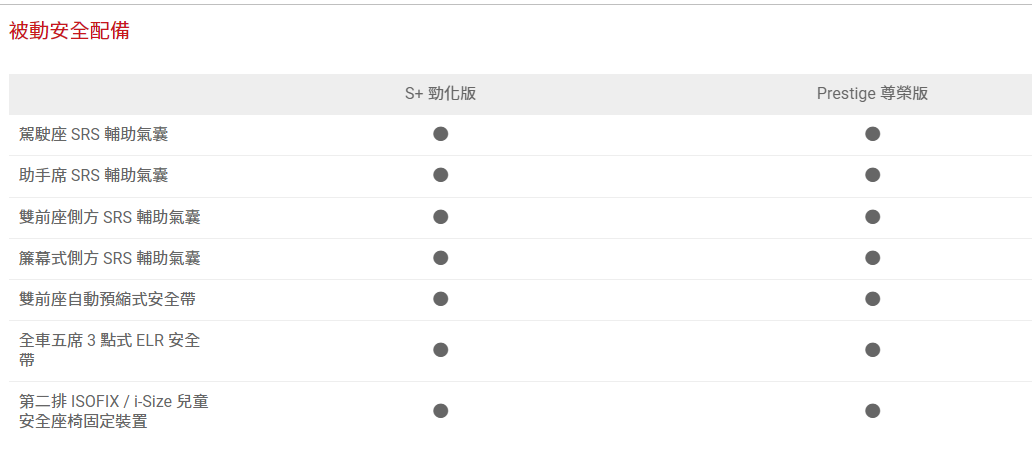Click the 第二排 ISOFIX / i-Size label
The width and height of the screenshot is (1032, 454).
(114, 411)
